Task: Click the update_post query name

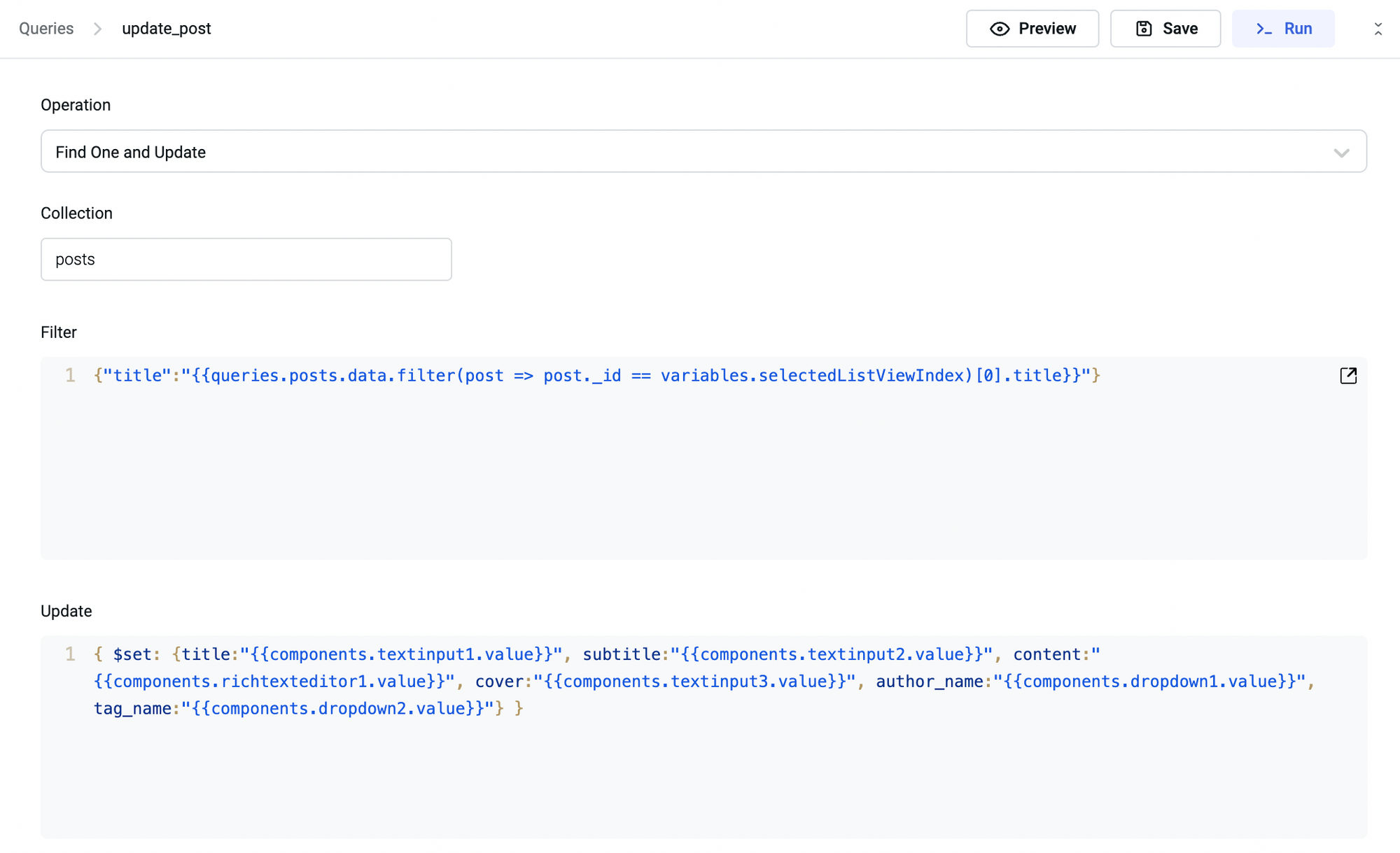Action: 167,29
